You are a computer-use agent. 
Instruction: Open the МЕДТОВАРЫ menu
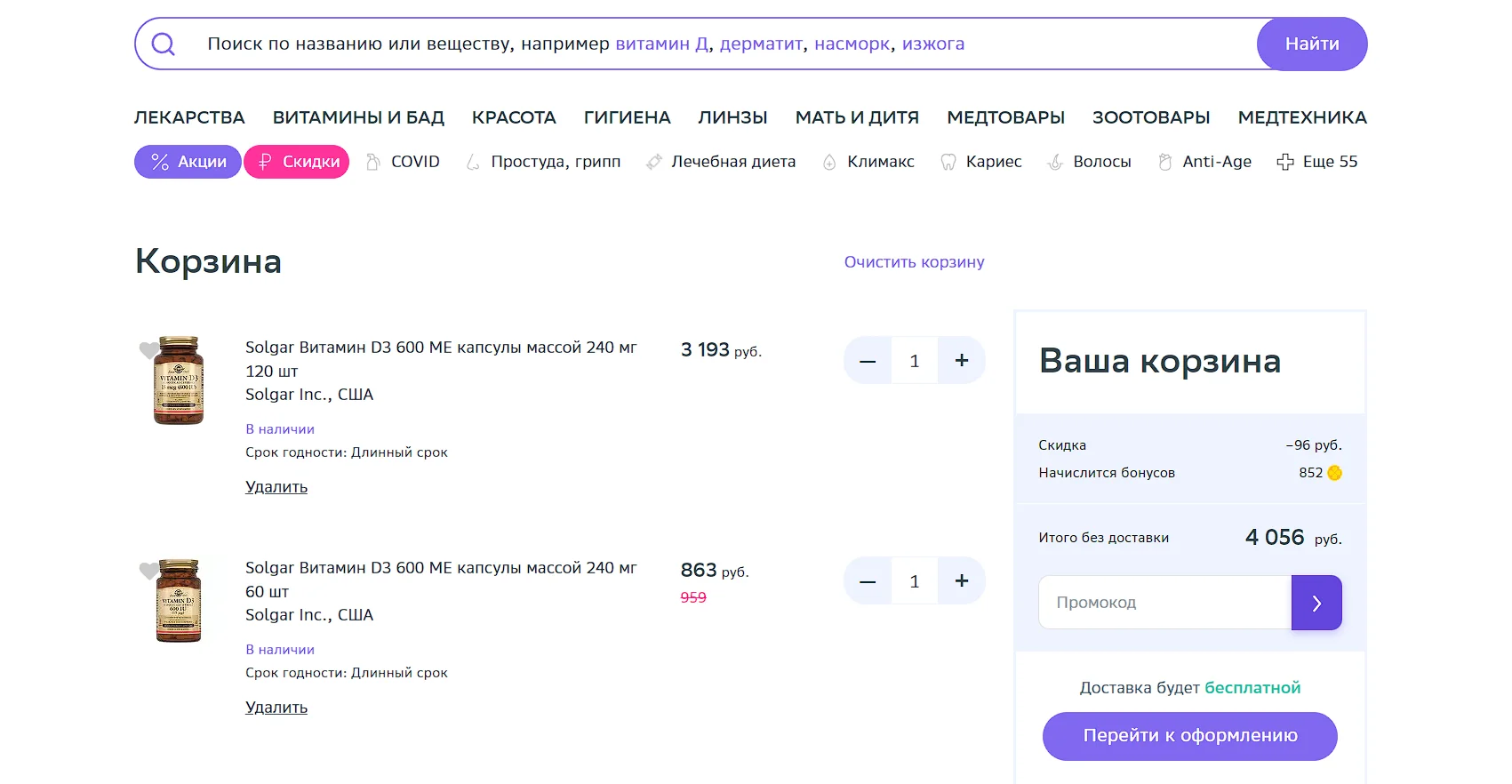pyautogui.click(x=1005, y=117)
